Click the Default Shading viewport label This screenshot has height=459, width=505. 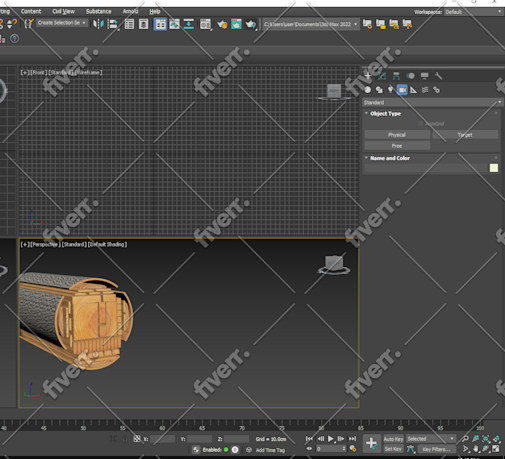pyautogui.click(x=107, y=244)
